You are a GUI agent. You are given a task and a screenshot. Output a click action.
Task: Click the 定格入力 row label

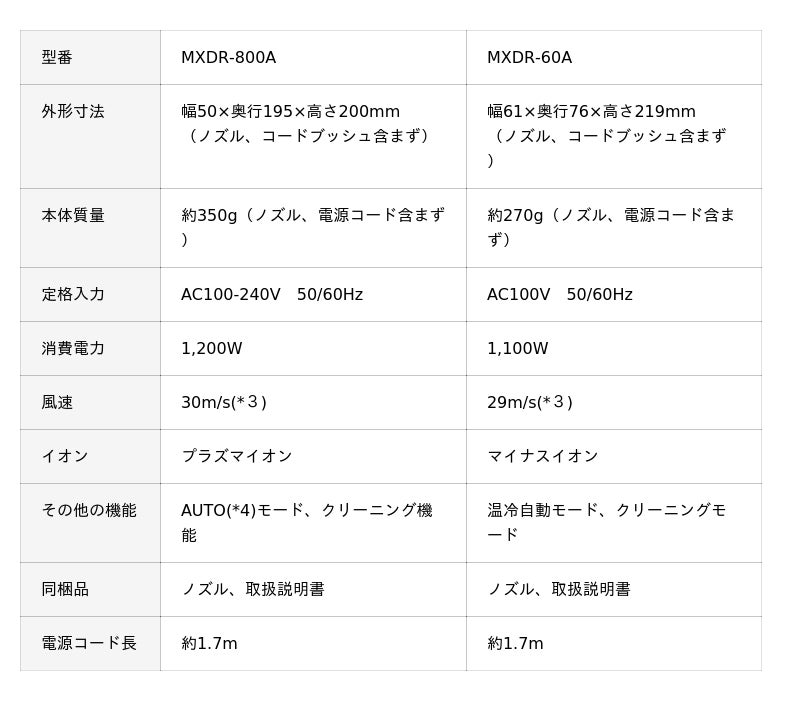pyautogui.click(x=73, y=295)
